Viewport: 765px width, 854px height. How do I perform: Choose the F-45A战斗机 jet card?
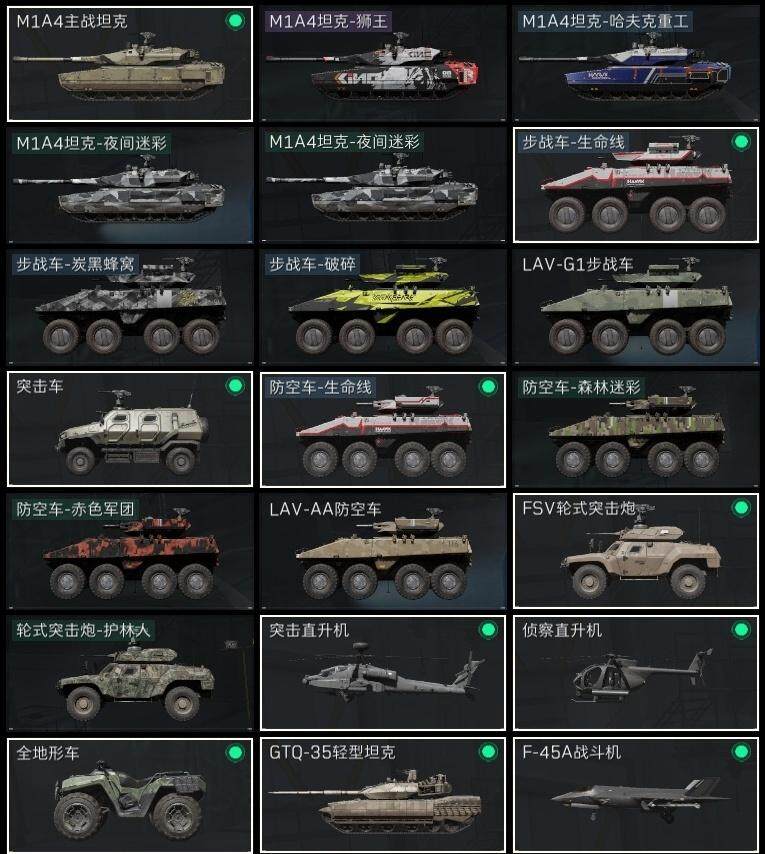pos(635,795)
